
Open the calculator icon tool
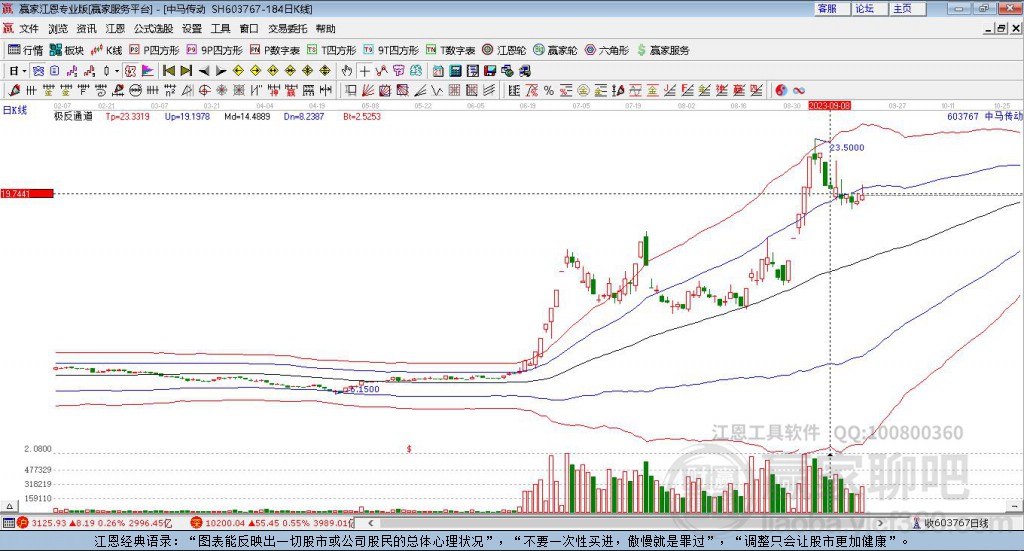coord(456,71)
